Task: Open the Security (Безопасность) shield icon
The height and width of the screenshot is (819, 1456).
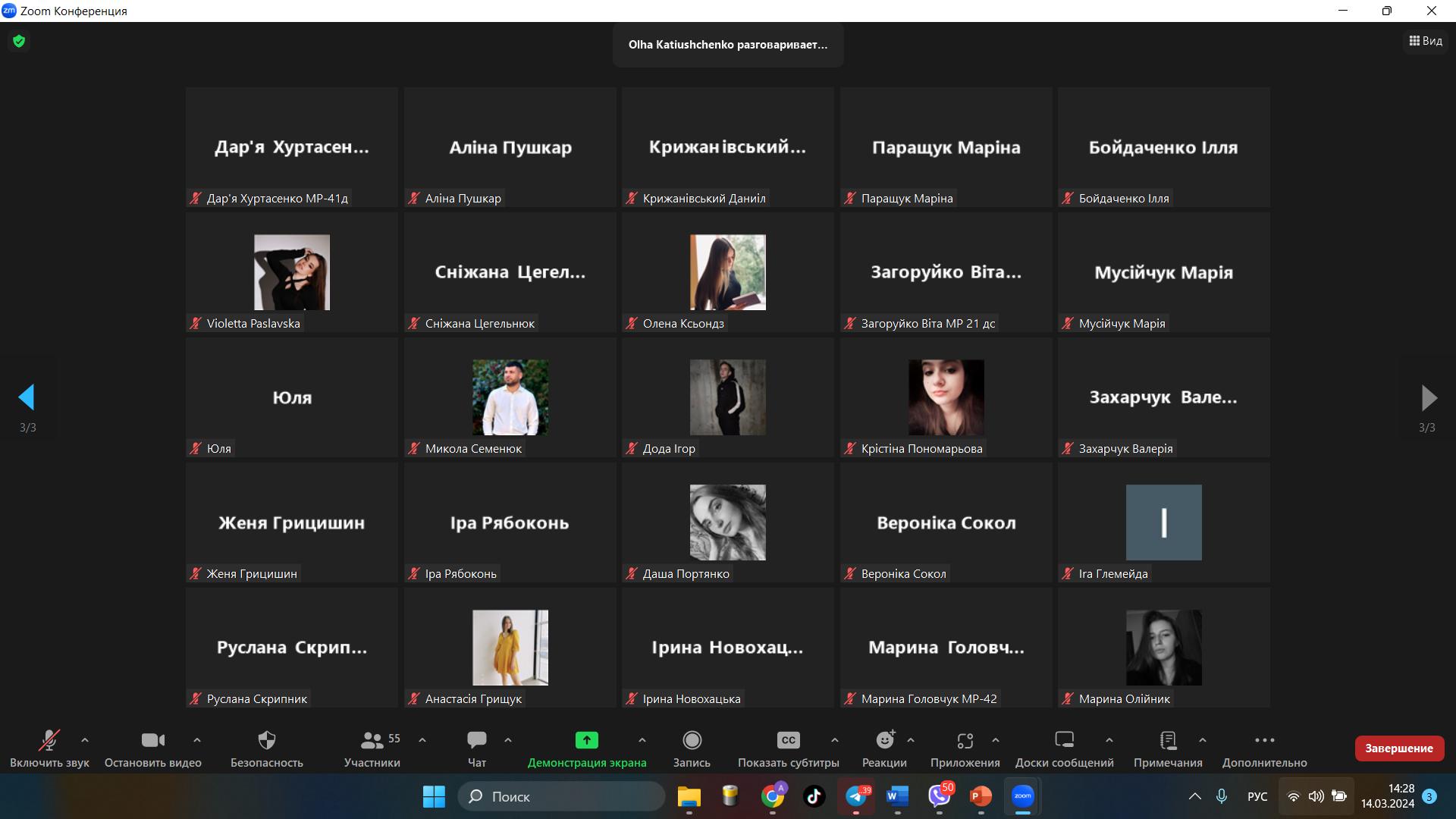Action: pos(266,740)
